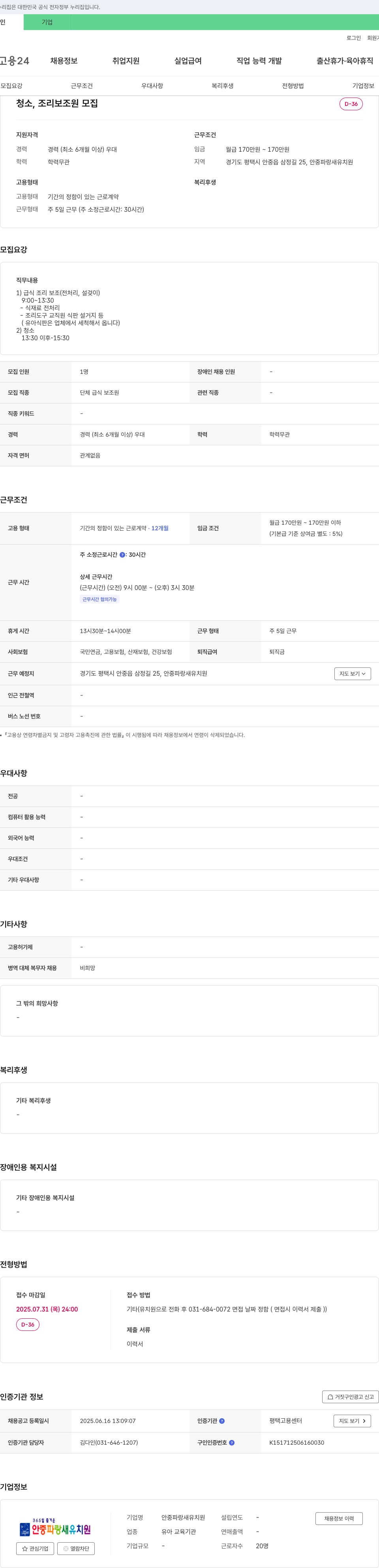
Task: Click the job title 청소, 조리보조원 모집
Action: coord(57,104)
